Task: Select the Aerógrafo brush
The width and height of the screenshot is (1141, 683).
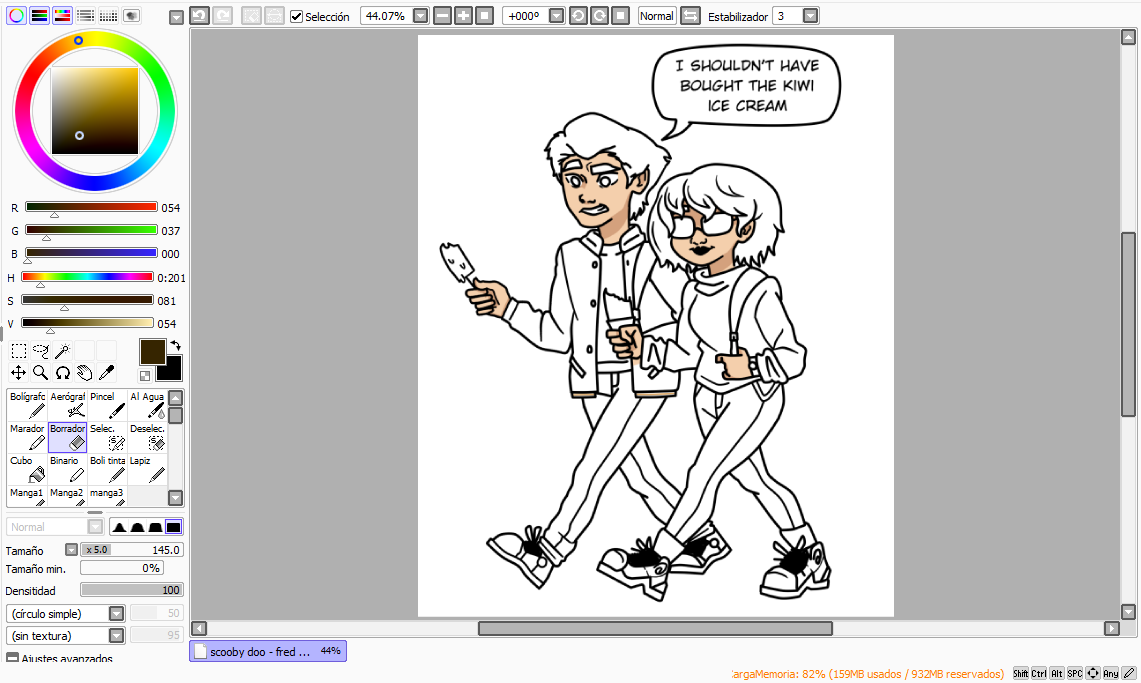Action: (x=67, y=405)
